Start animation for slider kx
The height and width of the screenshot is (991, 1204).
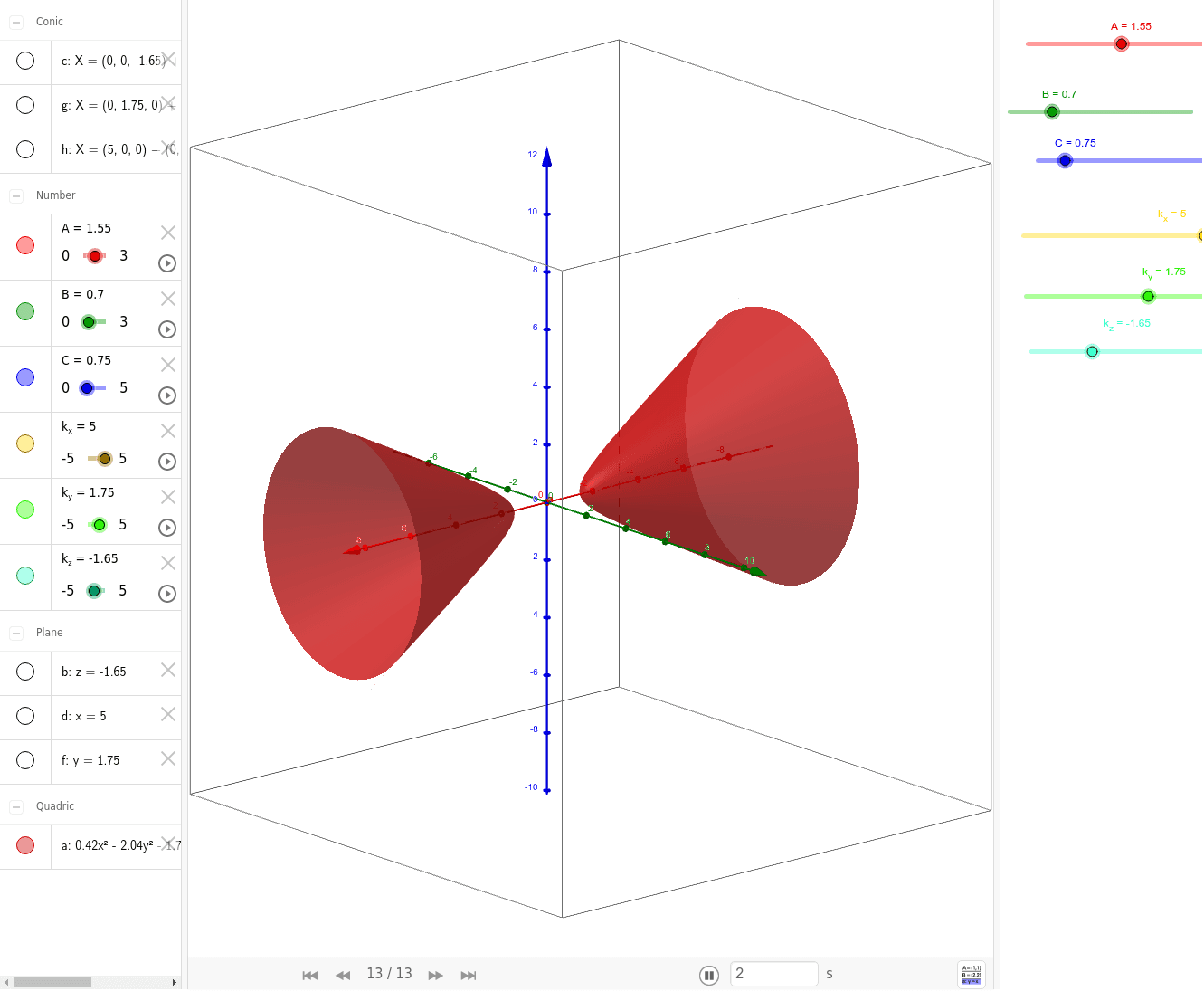click(166, 462)
